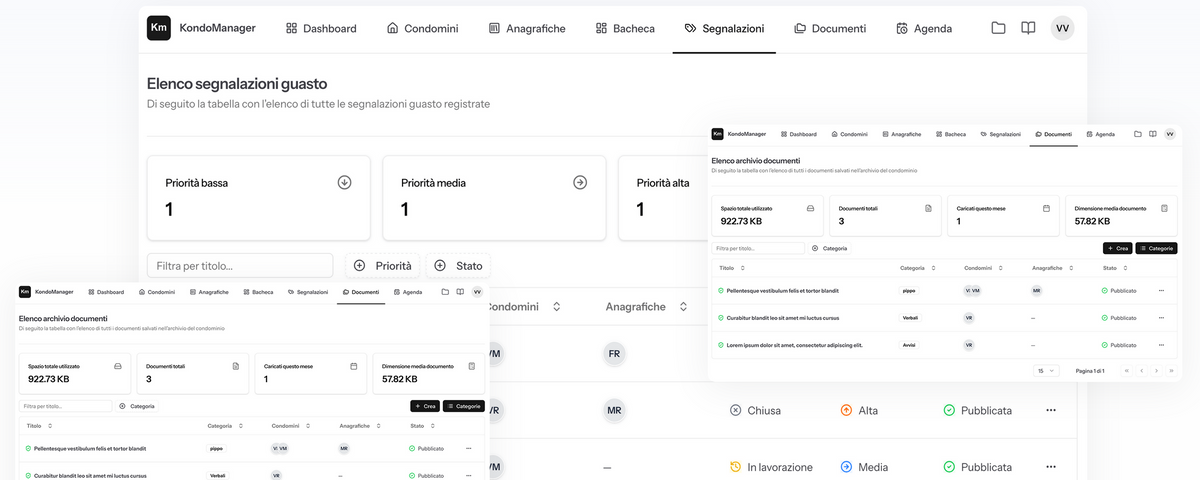Go to the next page in pagination
The image size is (1200, 480).
pos(1157,371)
